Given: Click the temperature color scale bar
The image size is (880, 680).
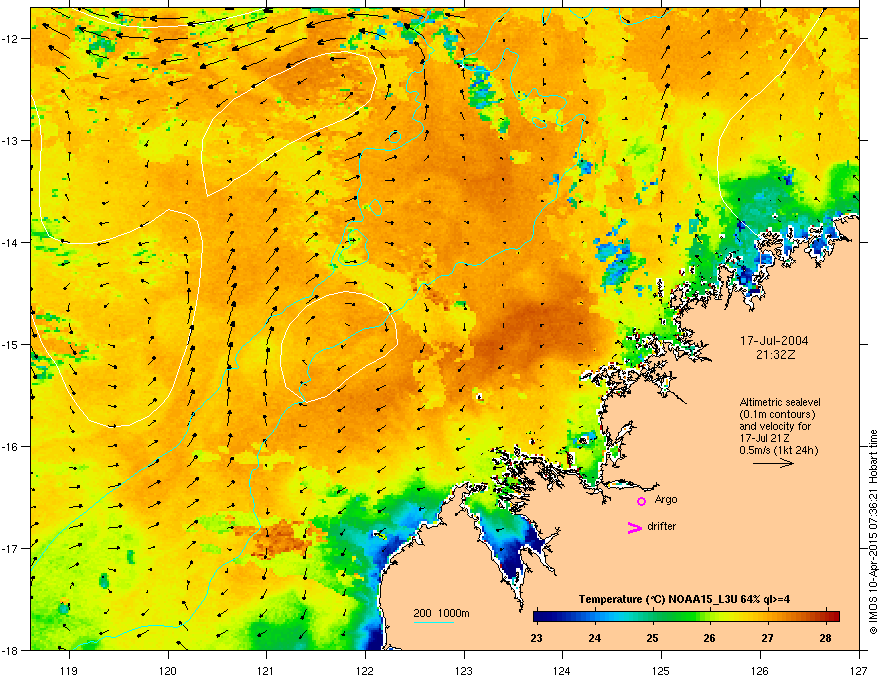Looking at the screenshot, I should point(686,617).
